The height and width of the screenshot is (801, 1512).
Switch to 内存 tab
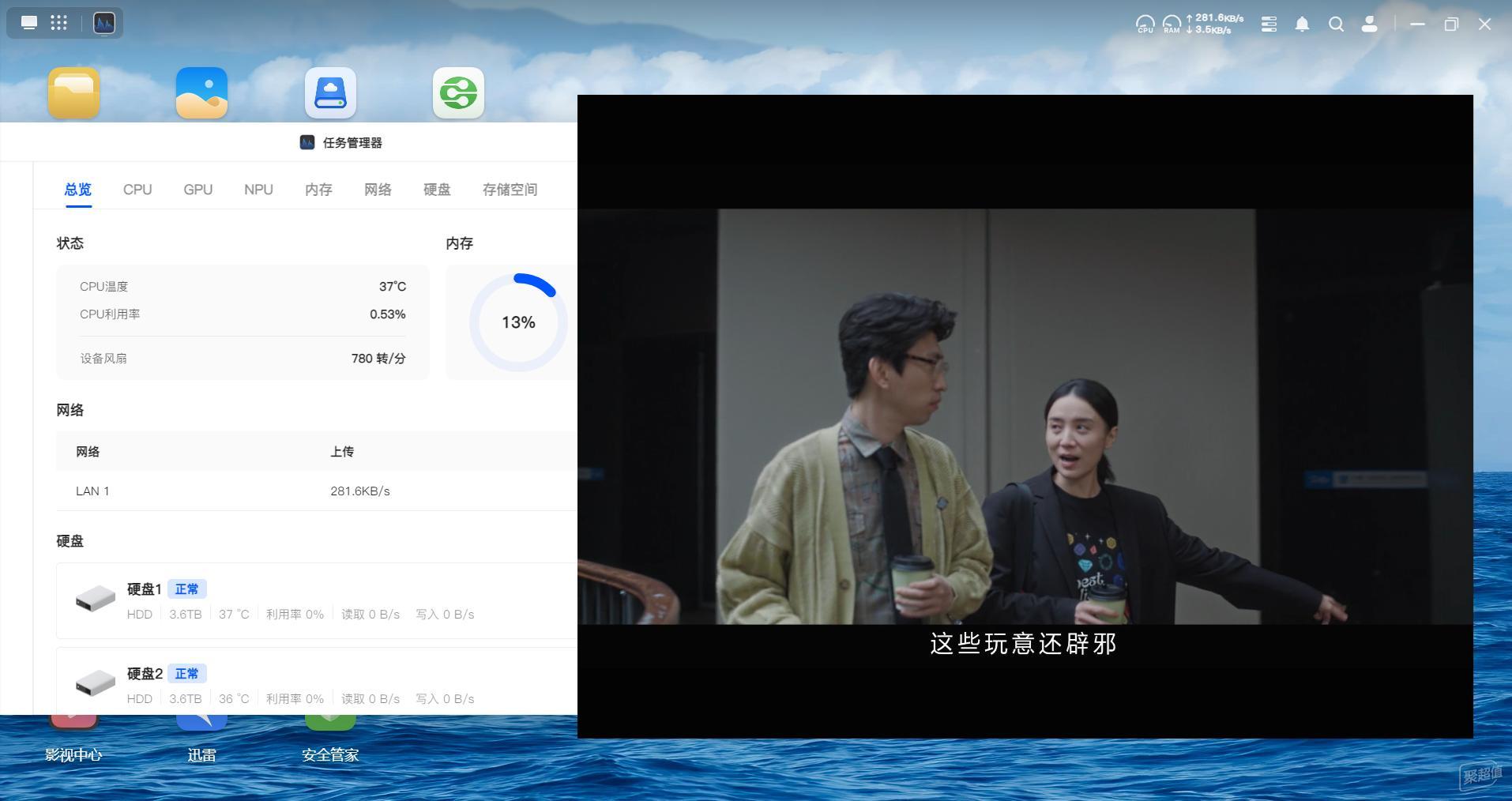click(318, 190)
